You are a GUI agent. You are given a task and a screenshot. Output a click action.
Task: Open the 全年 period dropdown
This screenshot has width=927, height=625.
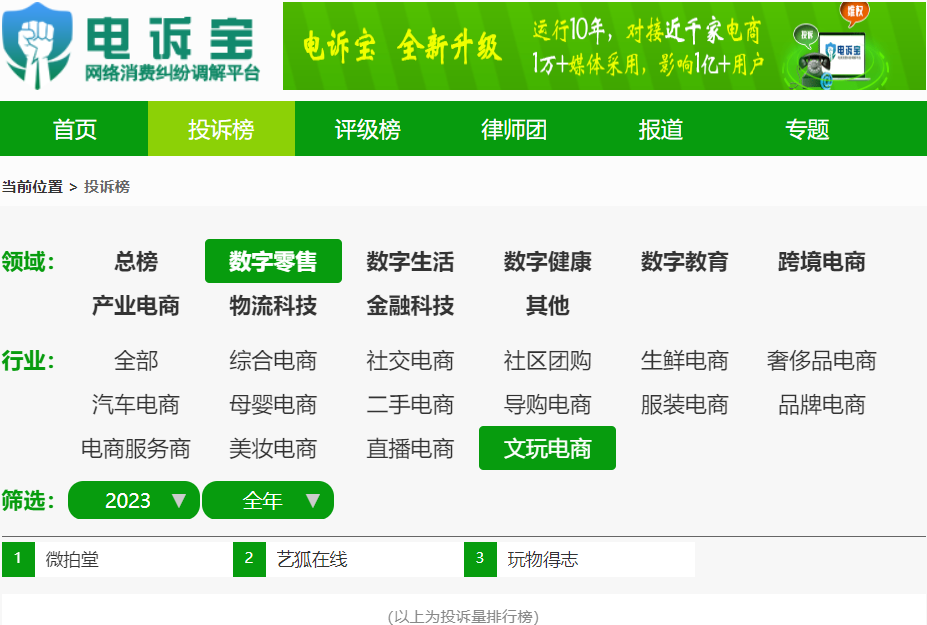coord(268,500)
